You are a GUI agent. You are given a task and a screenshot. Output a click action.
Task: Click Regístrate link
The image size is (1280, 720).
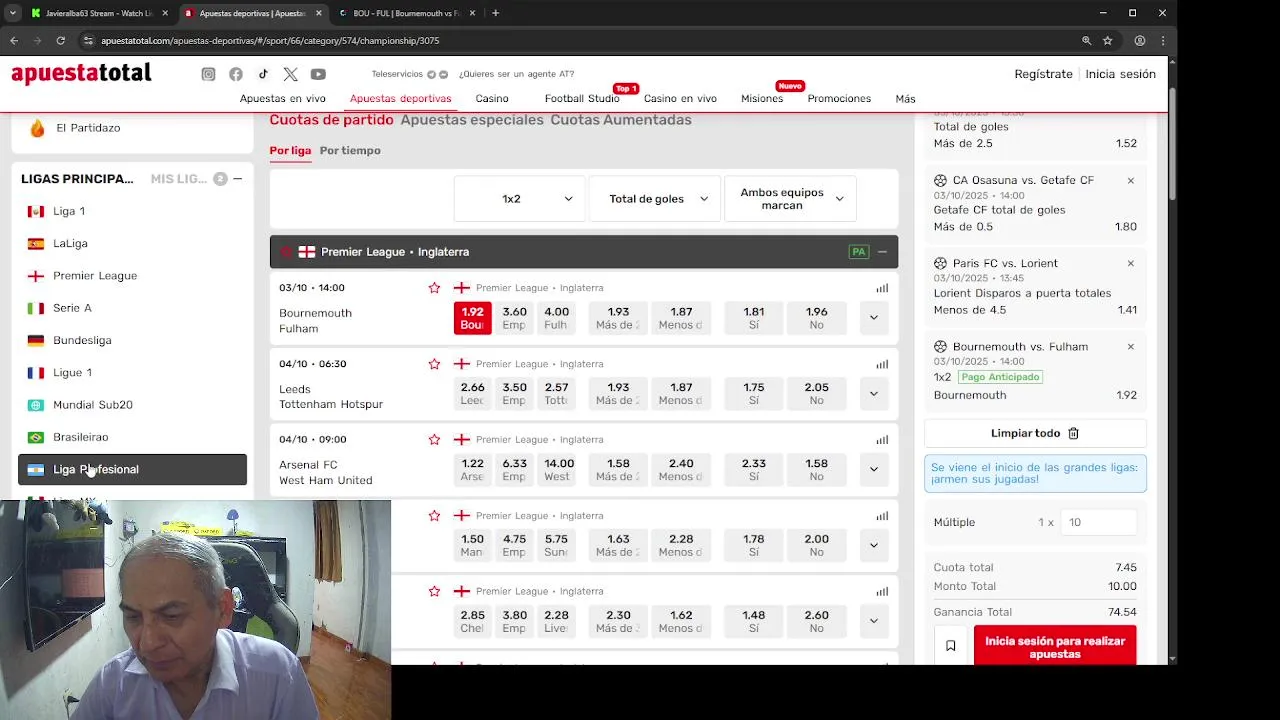point(1043,74)
